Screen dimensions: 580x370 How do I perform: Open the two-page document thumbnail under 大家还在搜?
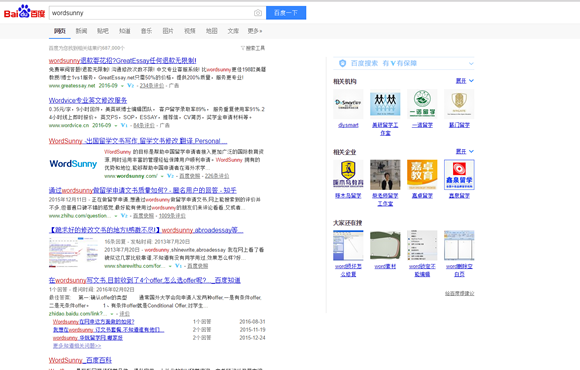click(459, 245)
